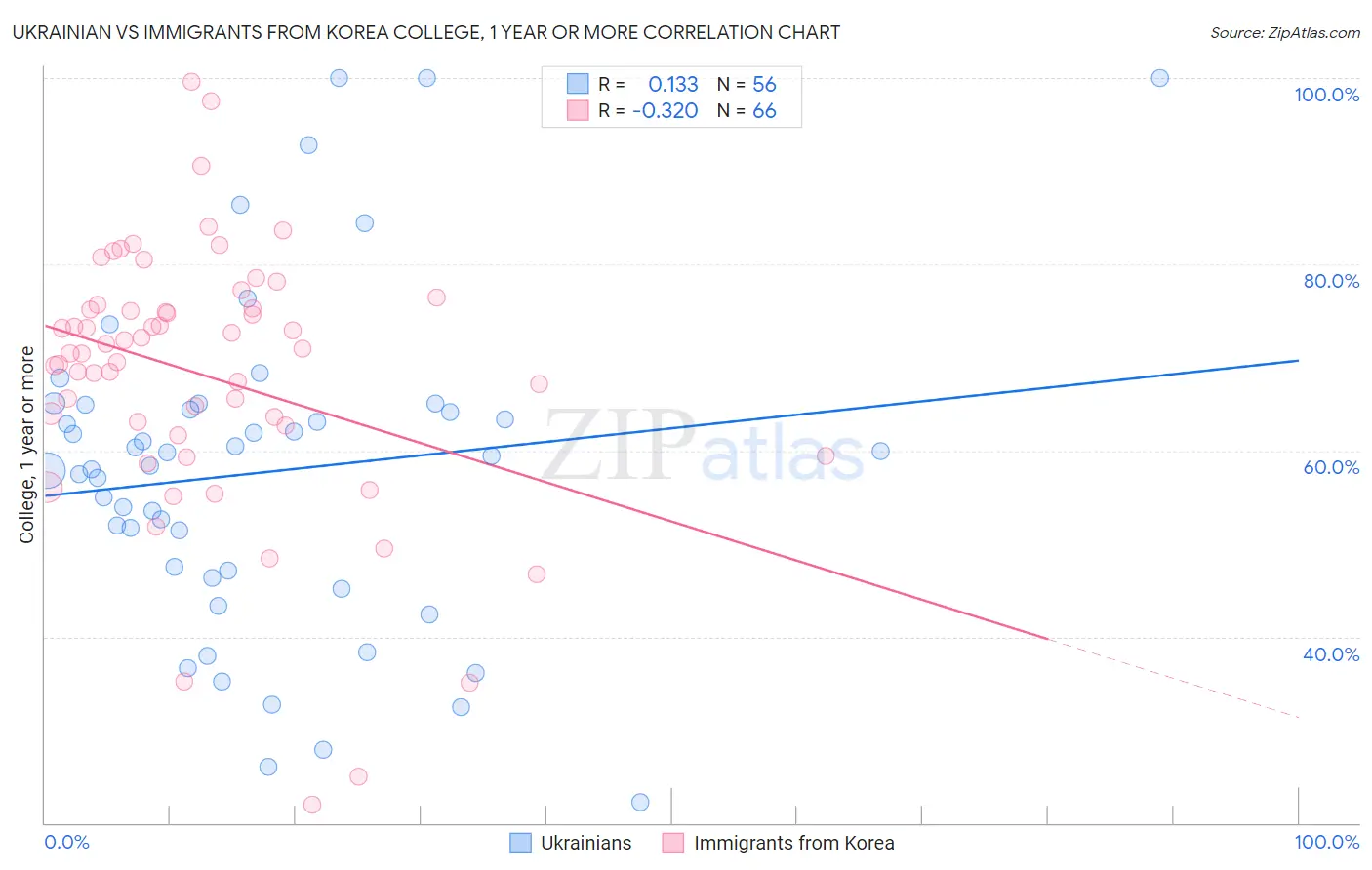Click the chart title text
This screenshot has width=1372, height=870.
click(426, 32)
